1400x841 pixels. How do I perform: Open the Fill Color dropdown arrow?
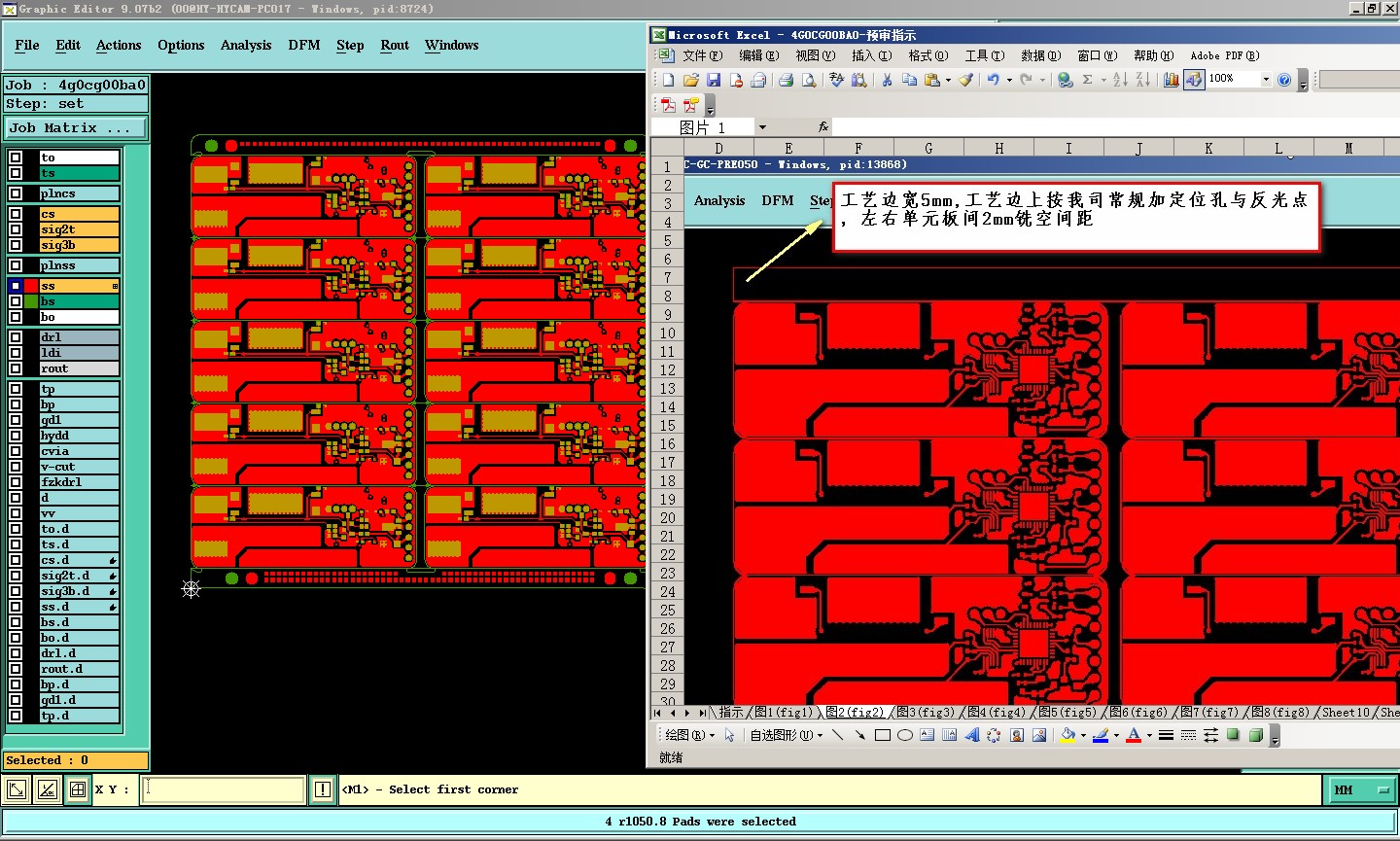[1083, 735]
